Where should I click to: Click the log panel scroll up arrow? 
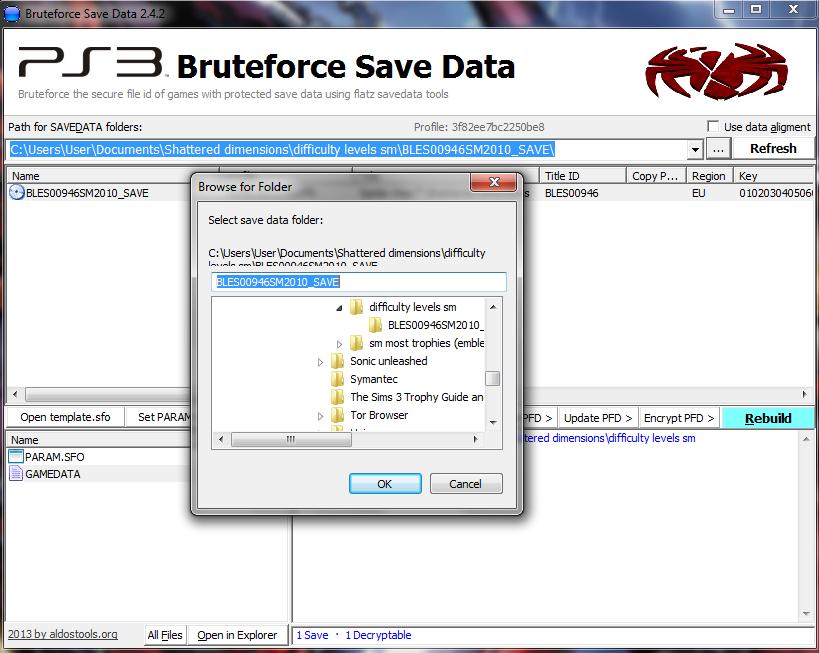(x=806, y=439)
